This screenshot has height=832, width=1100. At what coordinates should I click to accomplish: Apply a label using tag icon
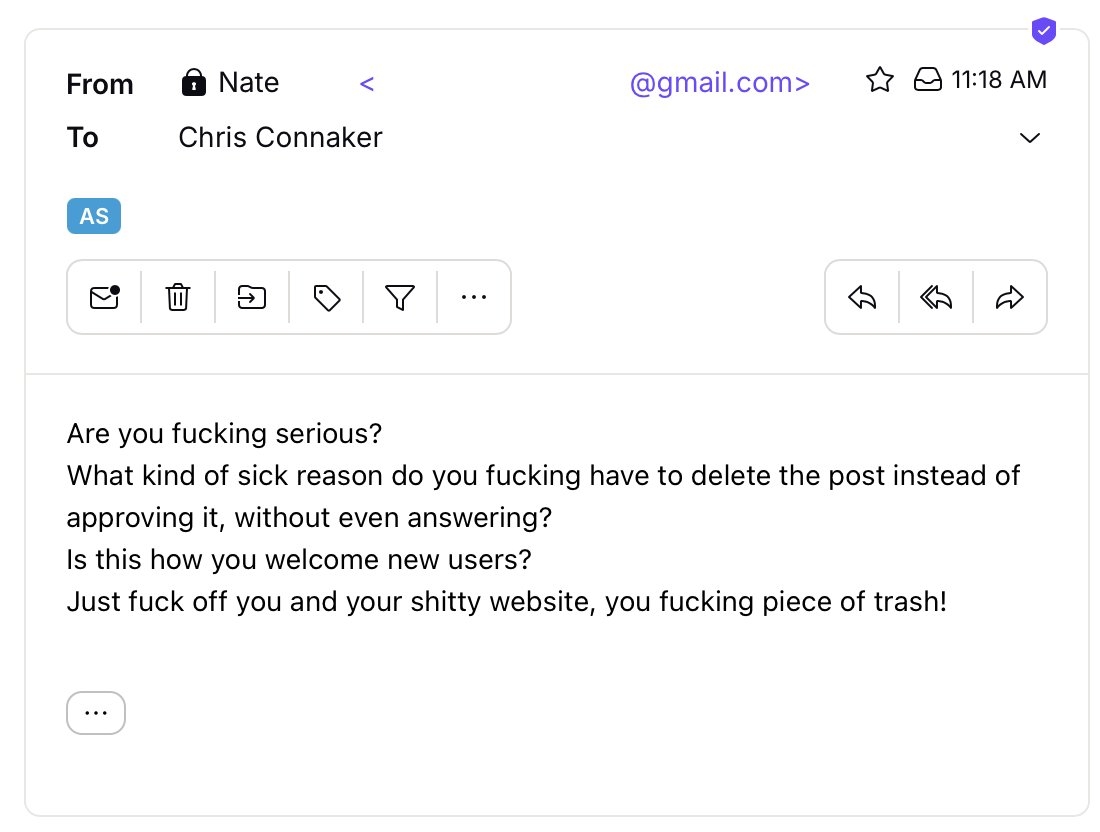click(x=326, y=297)
